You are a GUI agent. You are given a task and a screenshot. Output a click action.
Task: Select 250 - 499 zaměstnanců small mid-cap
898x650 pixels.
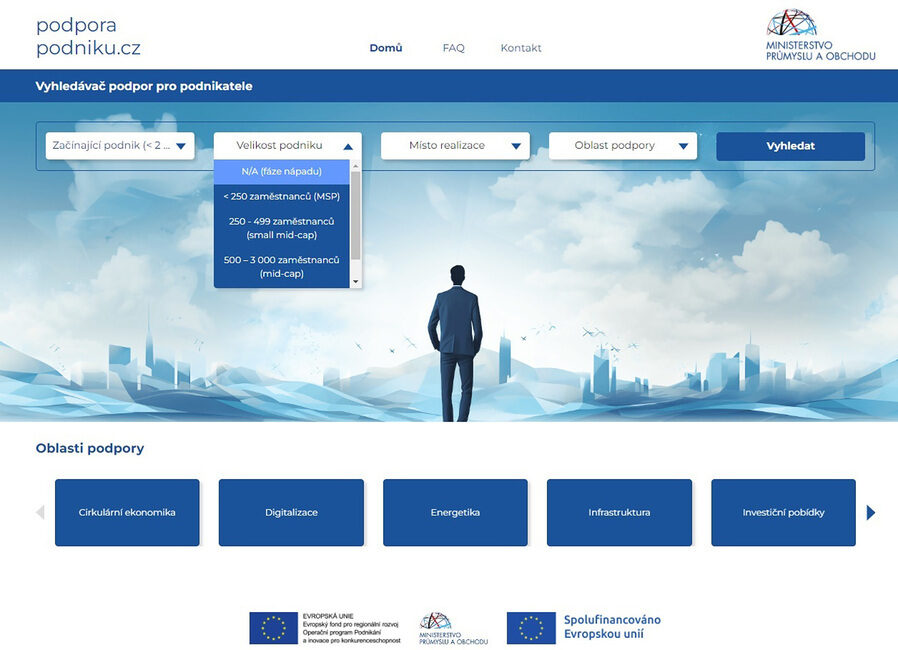(281, 228)
